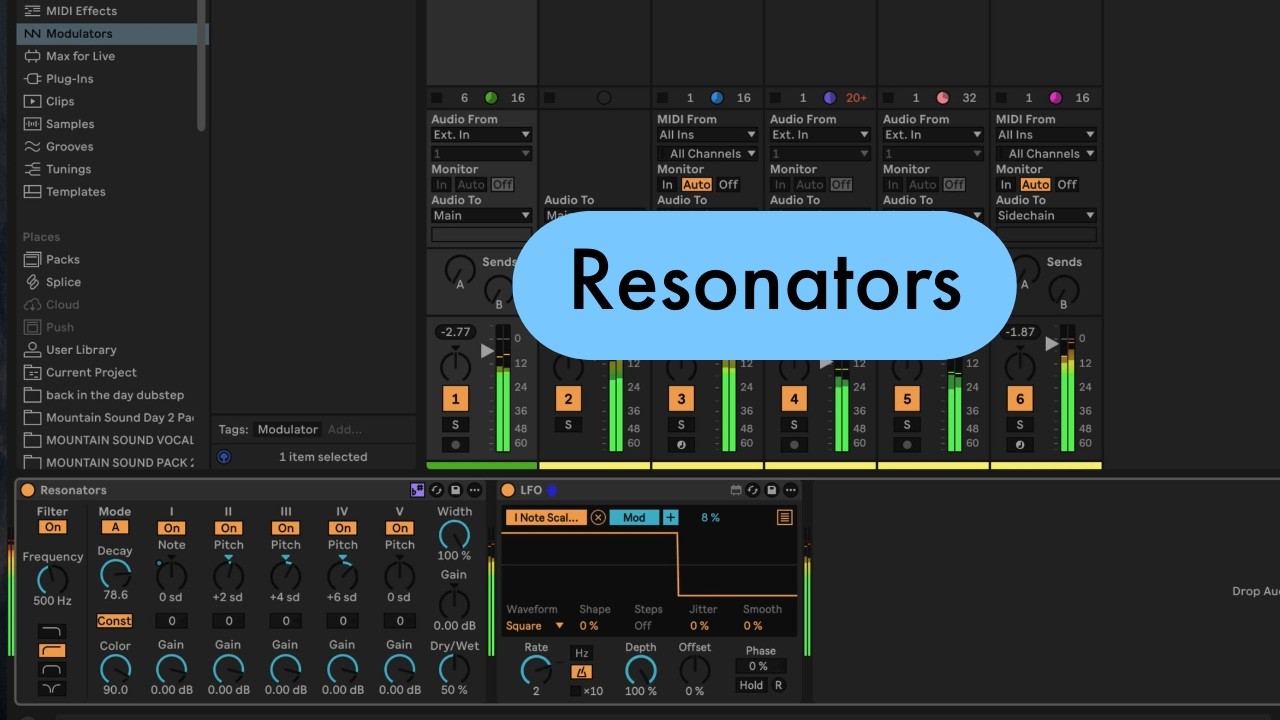Viewport: 1280px width, 720px height.
Task: Show the Clips category
Action: tap(60, 101)
